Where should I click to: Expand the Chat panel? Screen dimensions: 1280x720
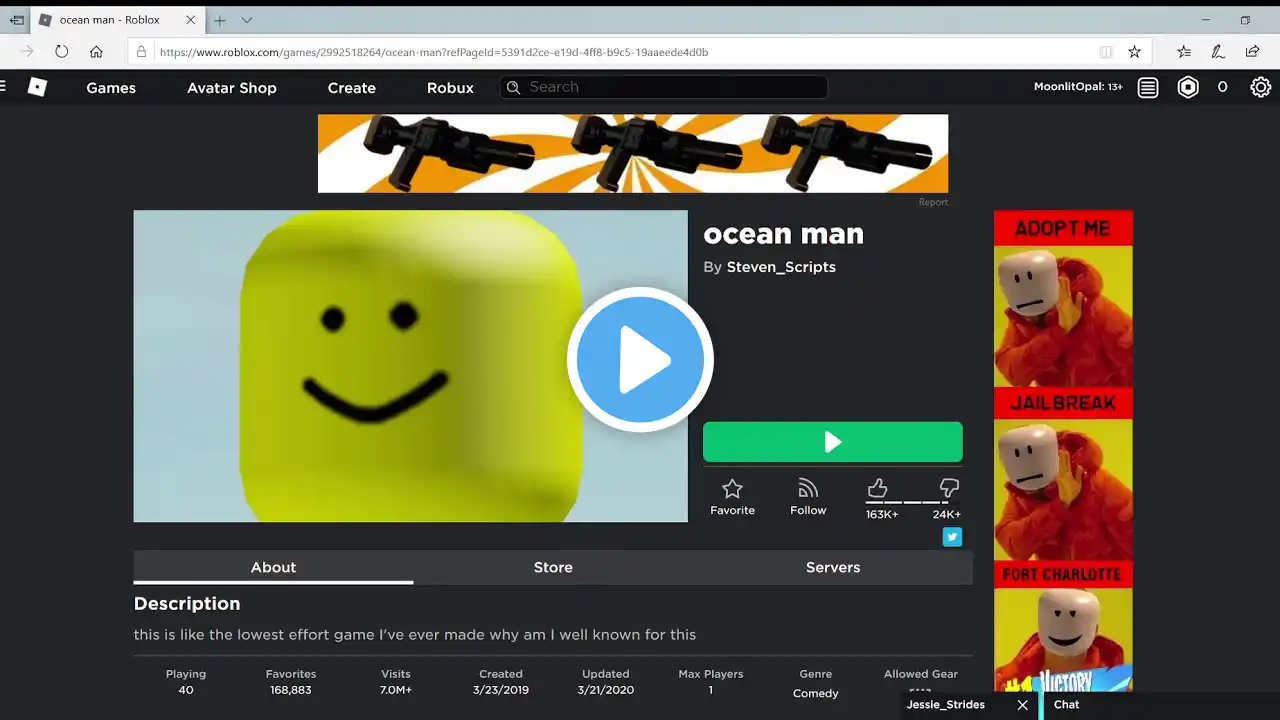1161,705
